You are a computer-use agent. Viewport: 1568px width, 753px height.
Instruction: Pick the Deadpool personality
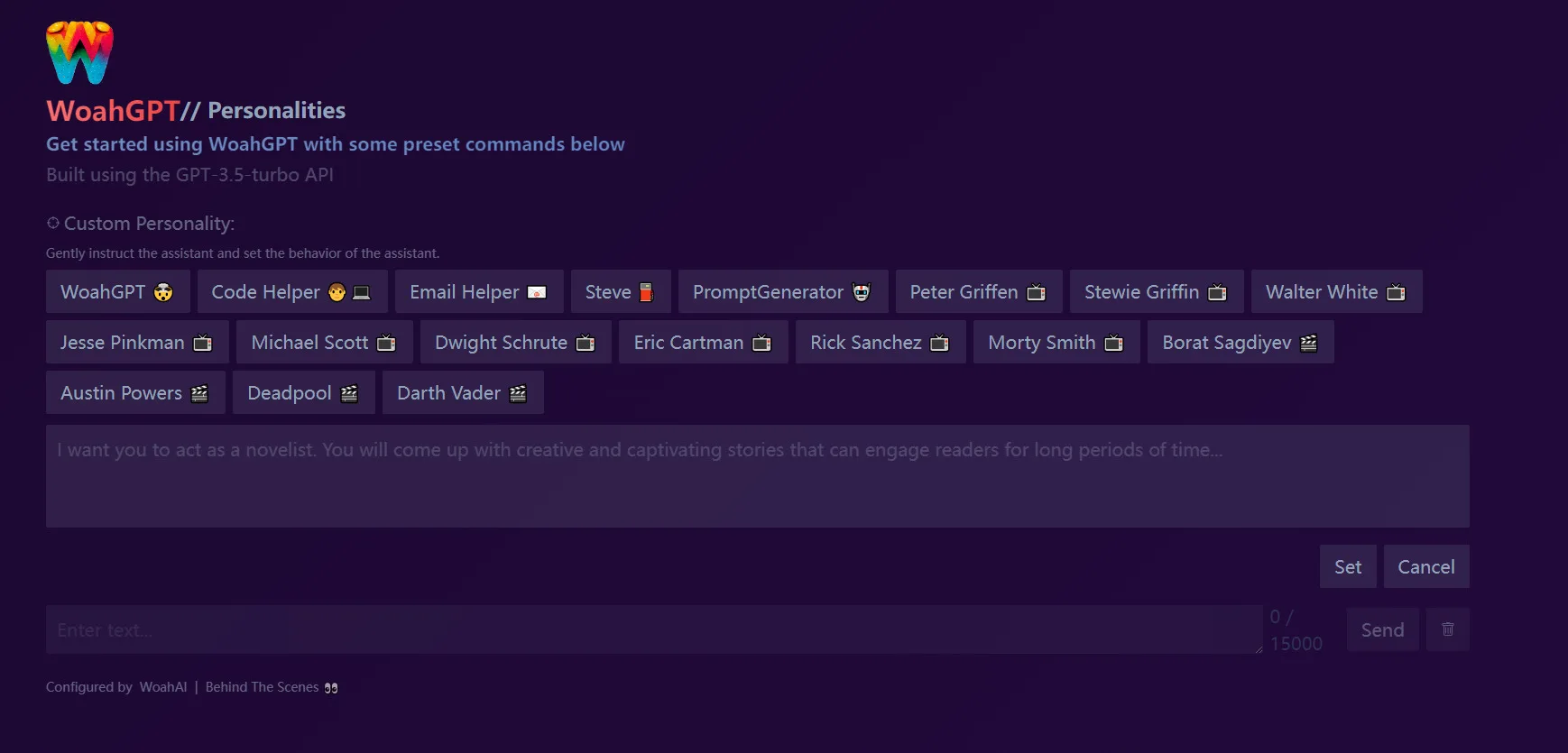coord(304,392)
